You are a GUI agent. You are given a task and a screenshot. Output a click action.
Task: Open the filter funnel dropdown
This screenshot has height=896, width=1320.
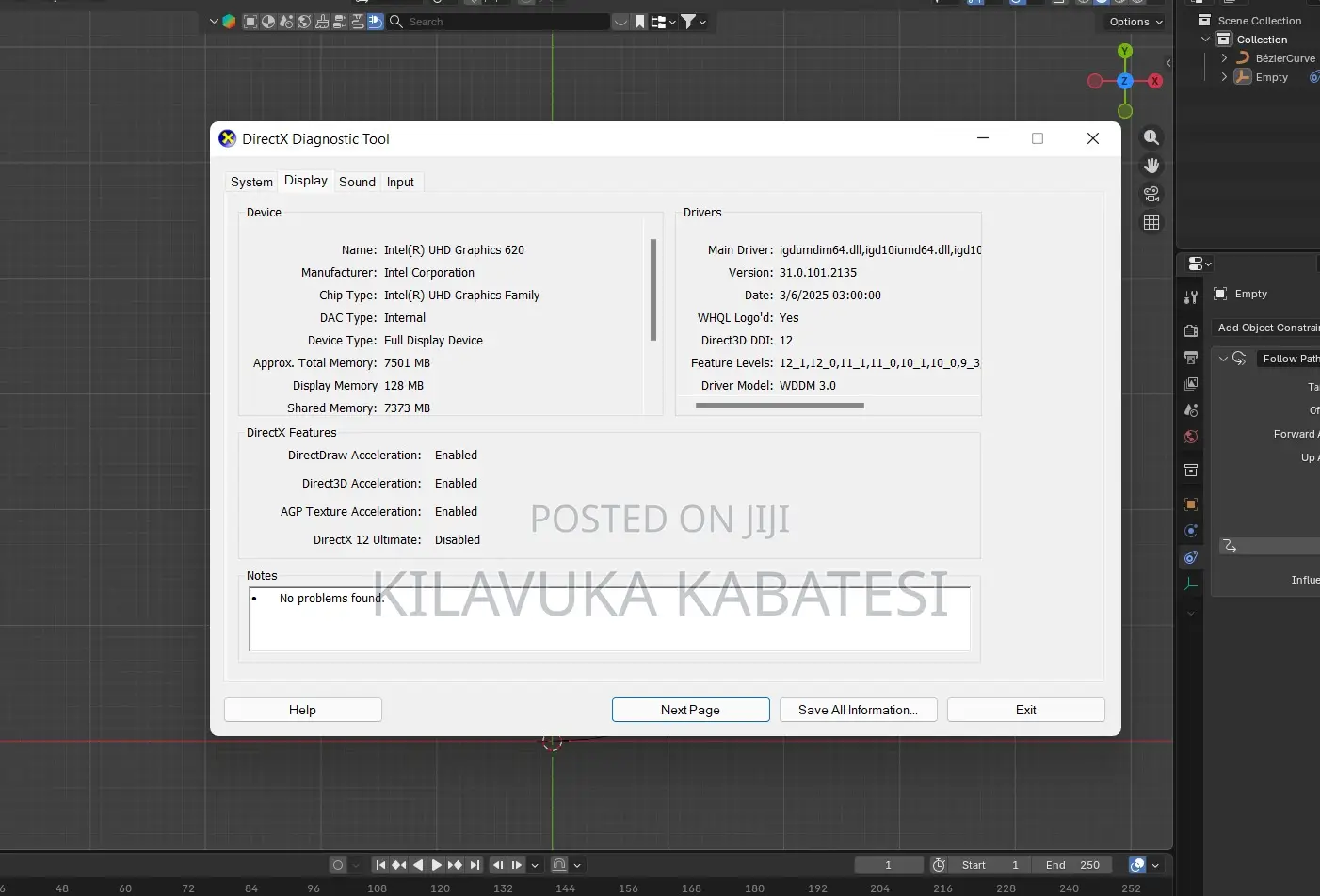click(x=693, y=22)
